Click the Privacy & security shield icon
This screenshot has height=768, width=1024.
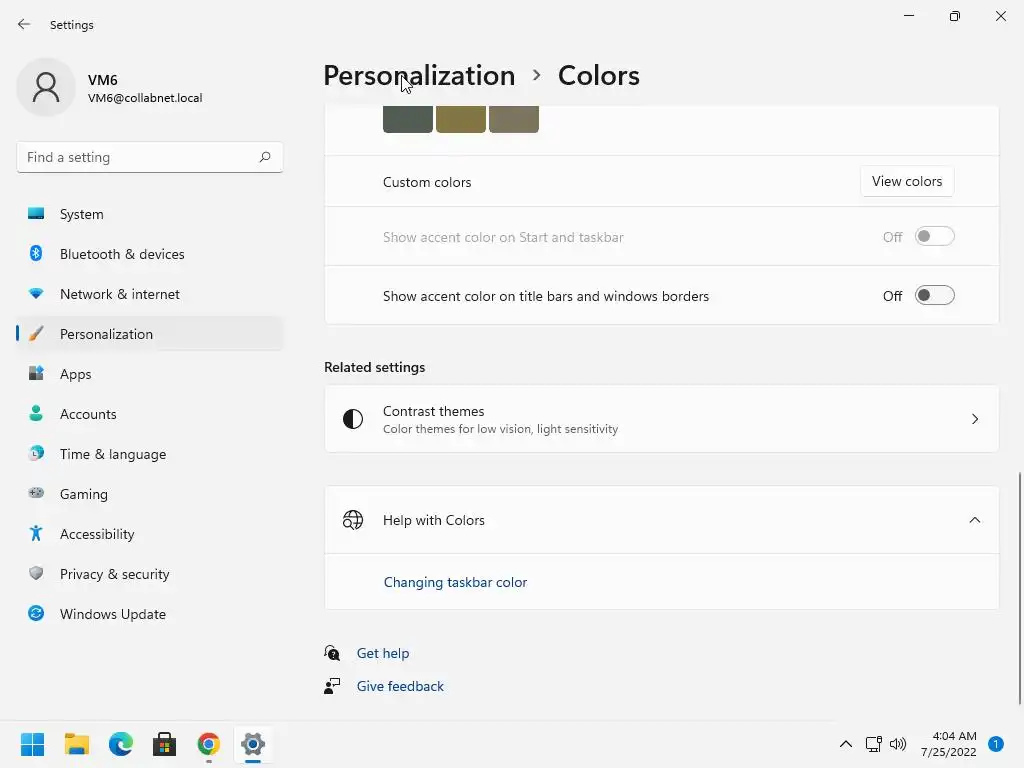pyautogui.click(x=36, y=574)
